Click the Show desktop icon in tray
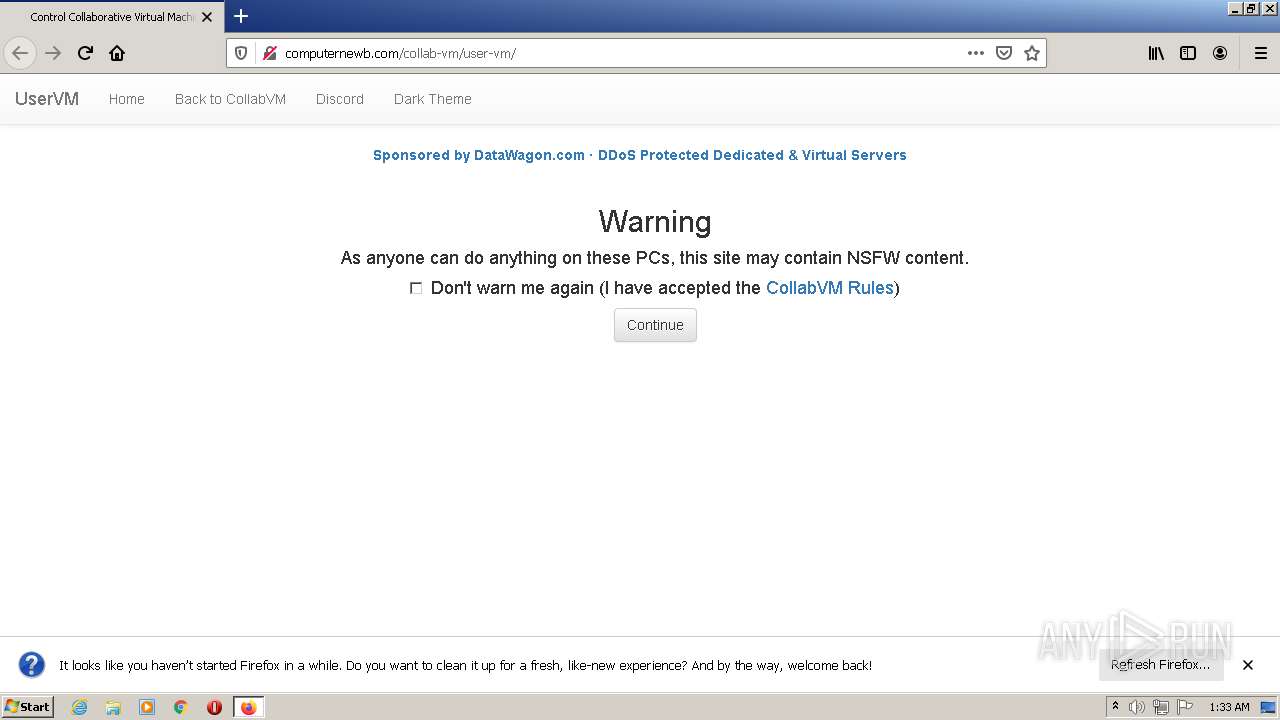This screenshot has height=720, width=1280. [1268, 707]
